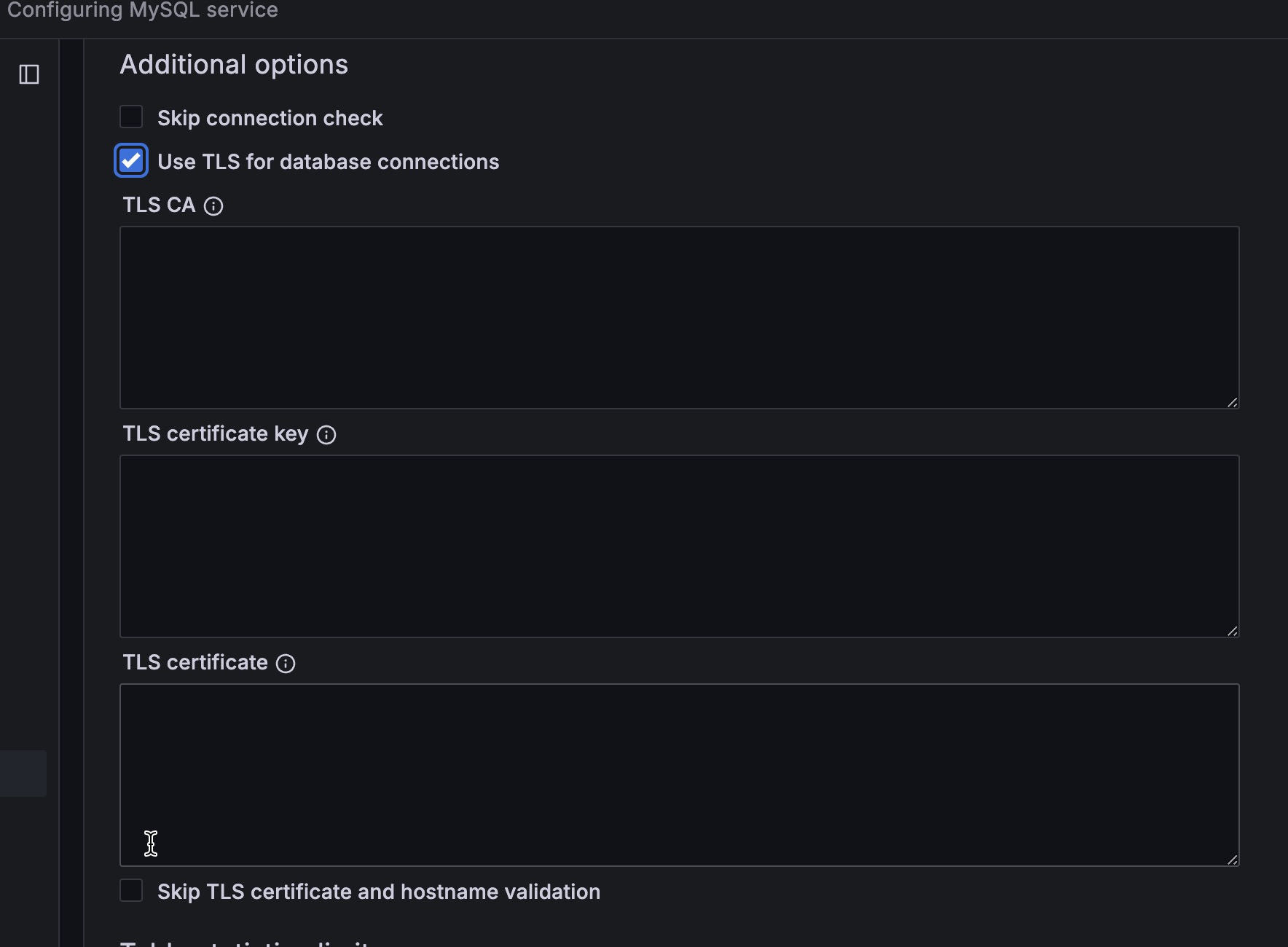Image resolution: width=1288 pixels, height=947 pixels.
Task: Select the highlighted sidebar navigation item
Action: coord(23,774)
